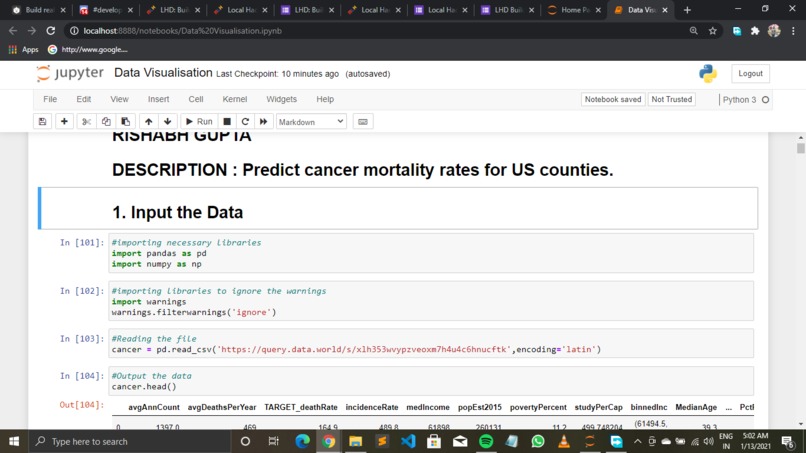
Task: Click the Not Trusted button
Action: click(671, 99)
